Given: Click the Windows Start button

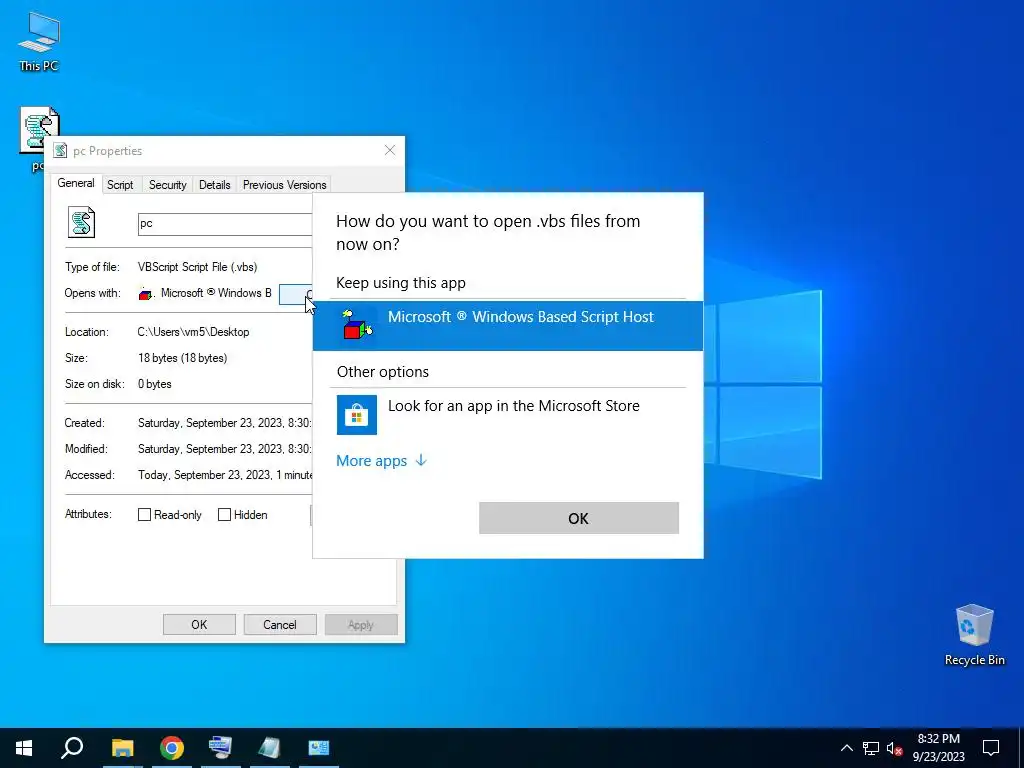Looking at the screenshot, I should click(x=24, y=748).
